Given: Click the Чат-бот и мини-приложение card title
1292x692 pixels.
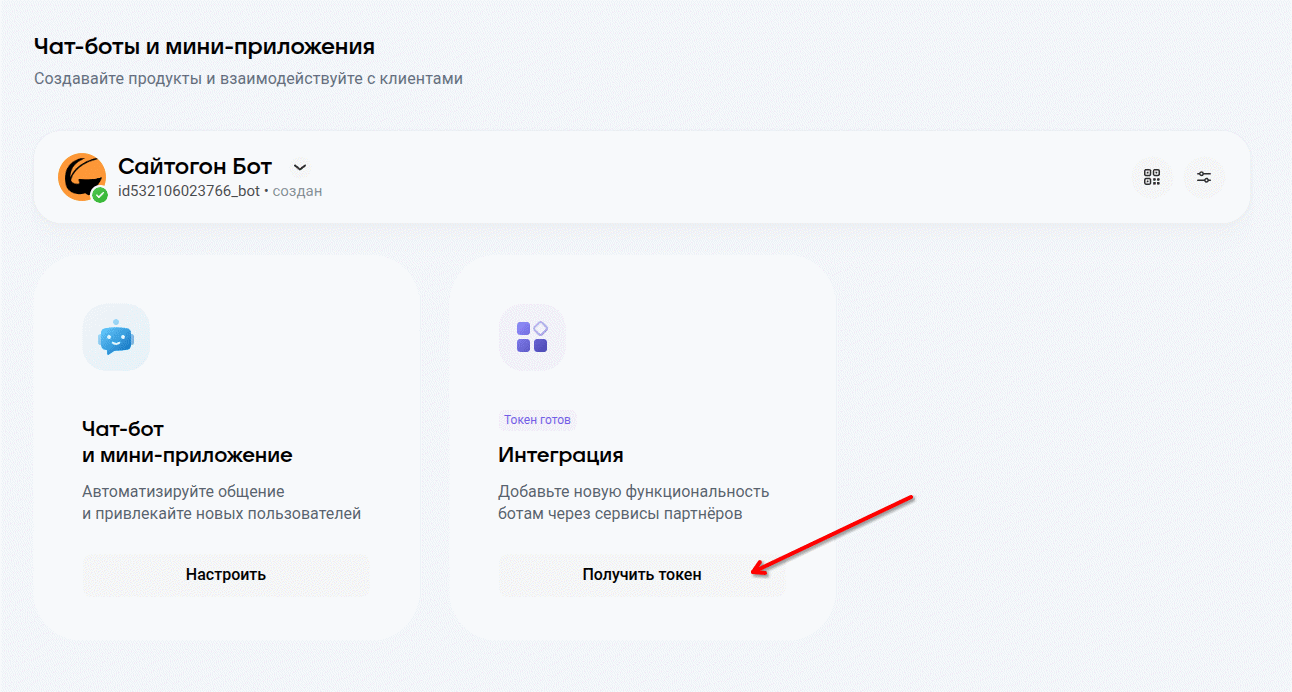Looking at the screenshot, I should click(x=187, y=442).
